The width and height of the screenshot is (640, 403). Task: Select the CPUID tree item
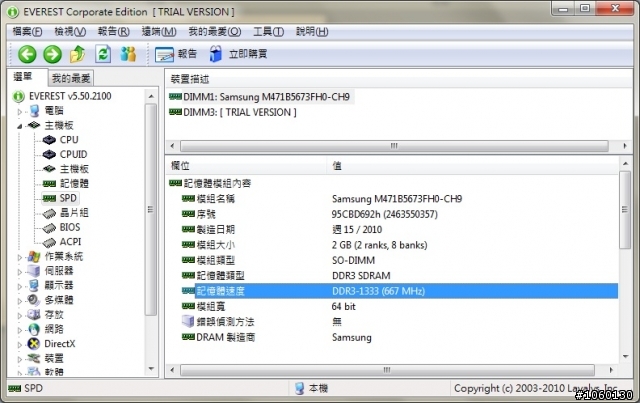[x=73, y=155]
